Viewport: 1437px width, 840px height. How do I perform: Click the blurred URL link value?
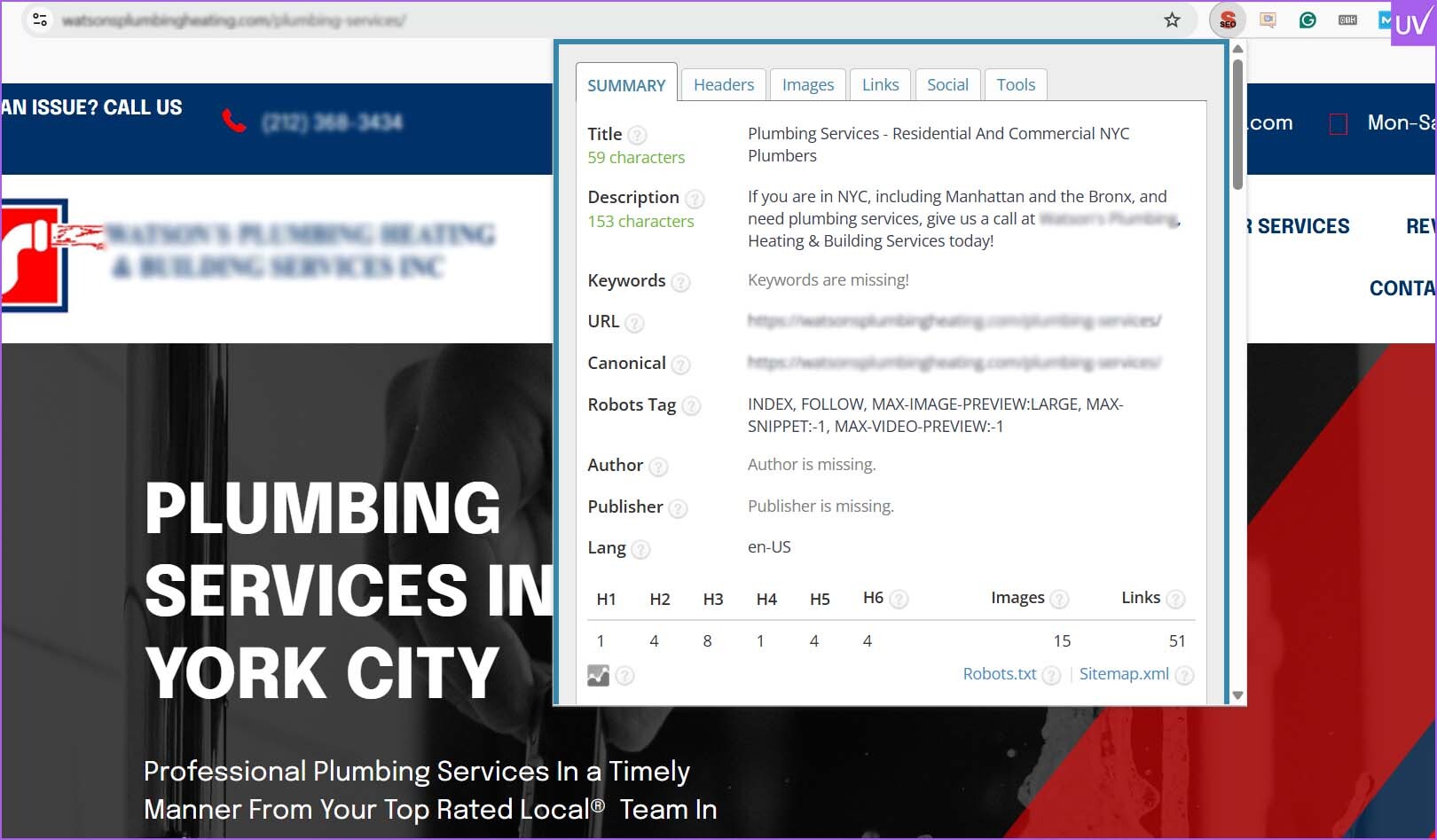tap(954, 321)
